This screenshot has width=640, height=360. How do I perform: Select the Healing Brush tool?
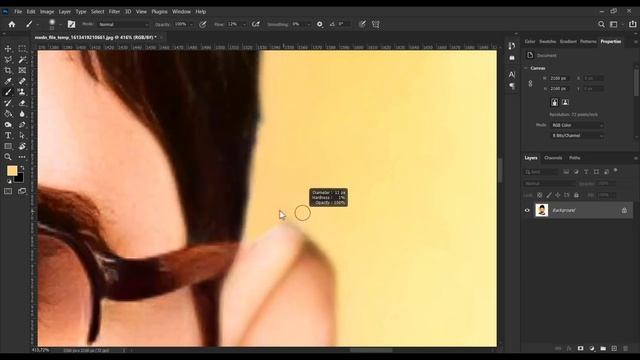[22, 81]
